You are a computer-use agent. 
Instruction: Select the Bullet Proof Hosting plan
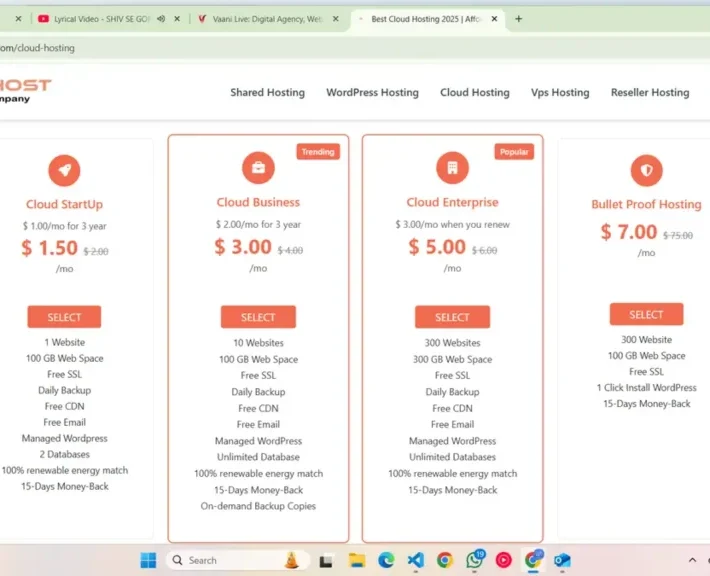coord(646,314)
